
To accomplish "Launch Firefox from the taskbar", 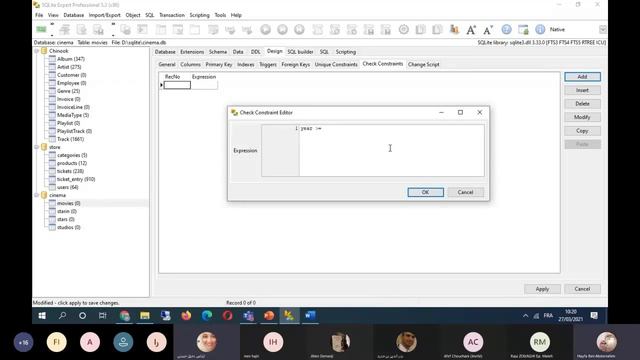I will click(186, 316).
